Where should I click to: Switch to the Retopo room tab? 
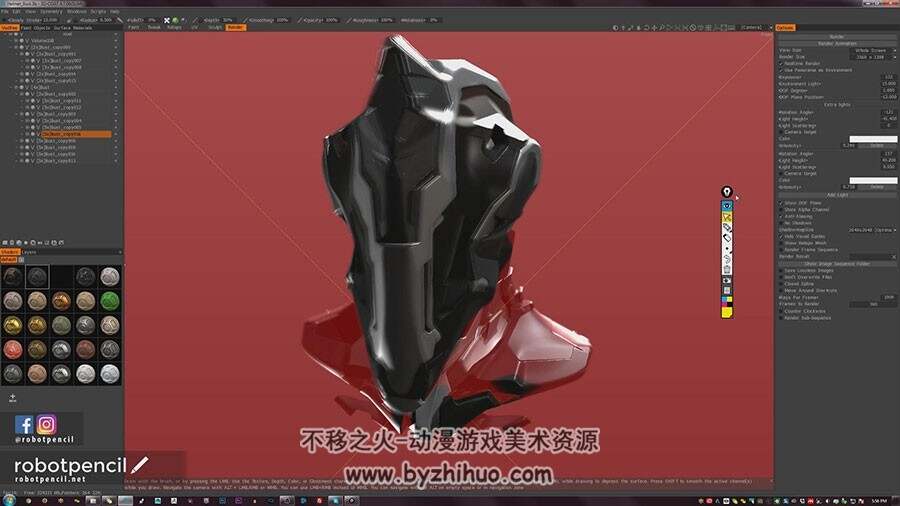click(174, 28)
